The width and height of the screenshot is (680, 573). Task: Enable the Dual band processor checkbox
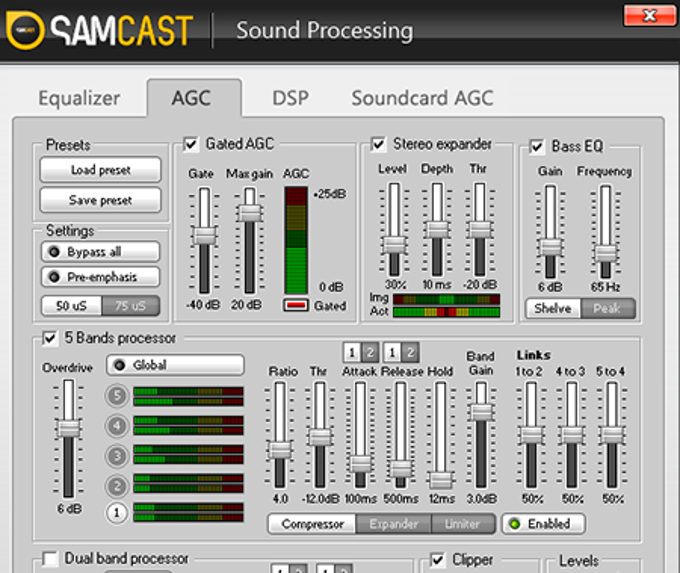pyautogui.click(x=50, y=559)
